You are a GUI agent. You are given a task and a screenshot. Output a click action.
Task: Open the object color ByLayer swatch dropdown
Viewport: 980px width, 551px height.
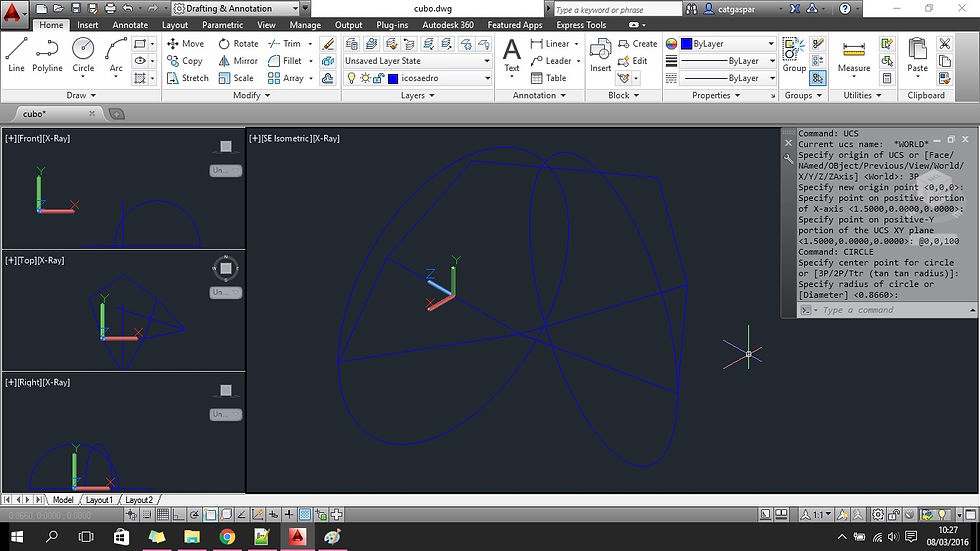tap(728, 44)
